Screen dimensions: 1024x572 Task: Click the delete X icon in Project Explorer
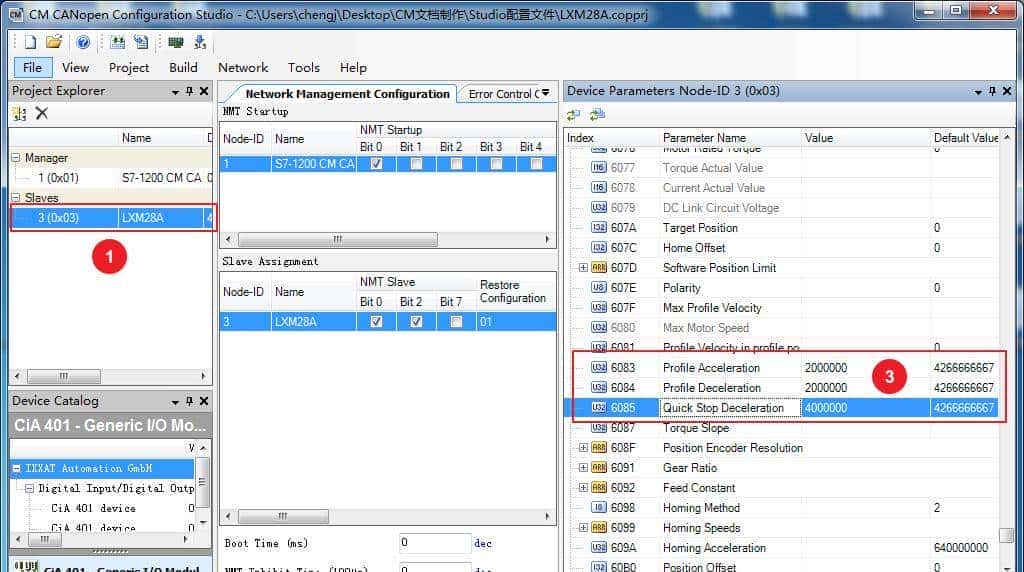(x=42, y=113)
